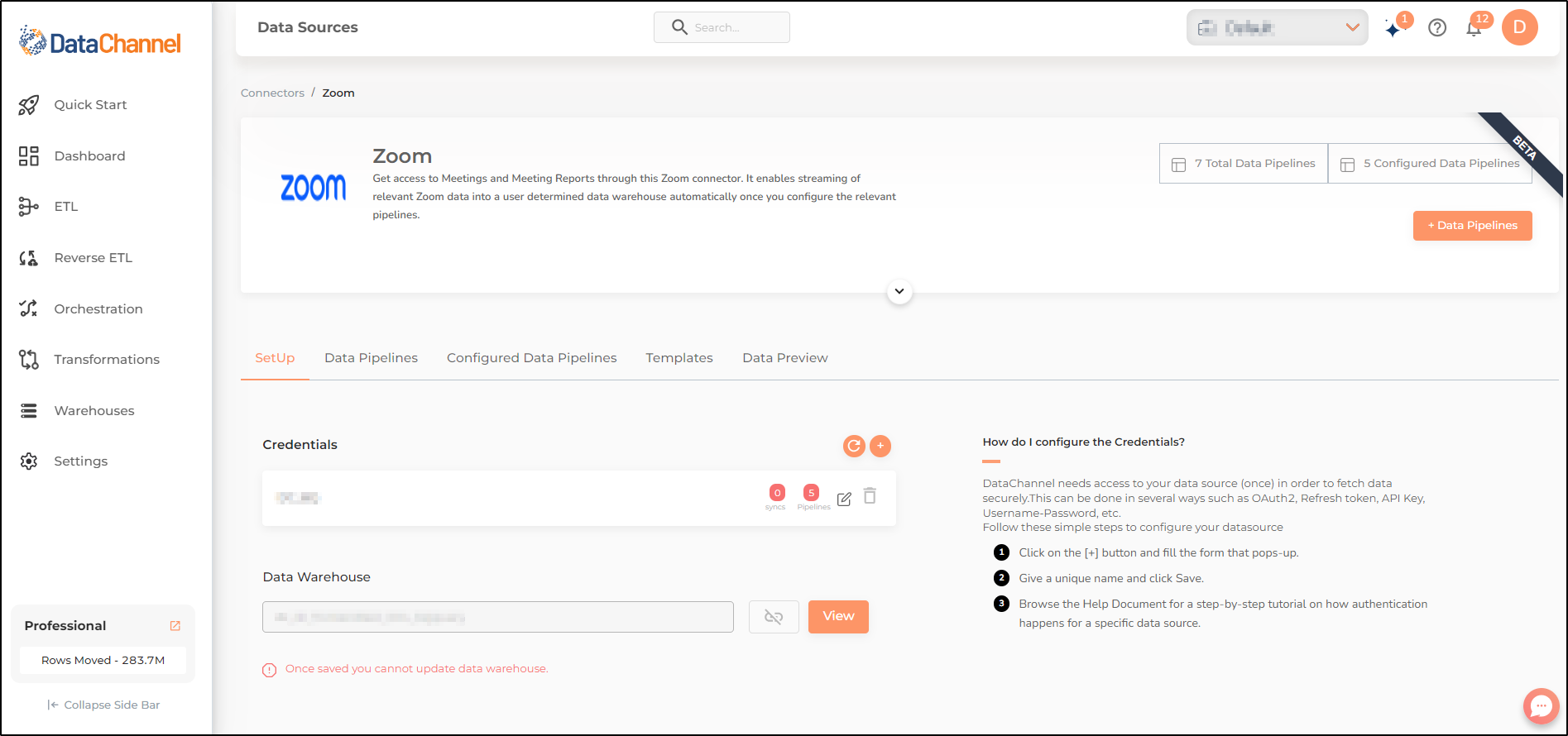Click the search magnifier icon
Image resolution: width=1568 pixels, height=736 pixels.
679,27
